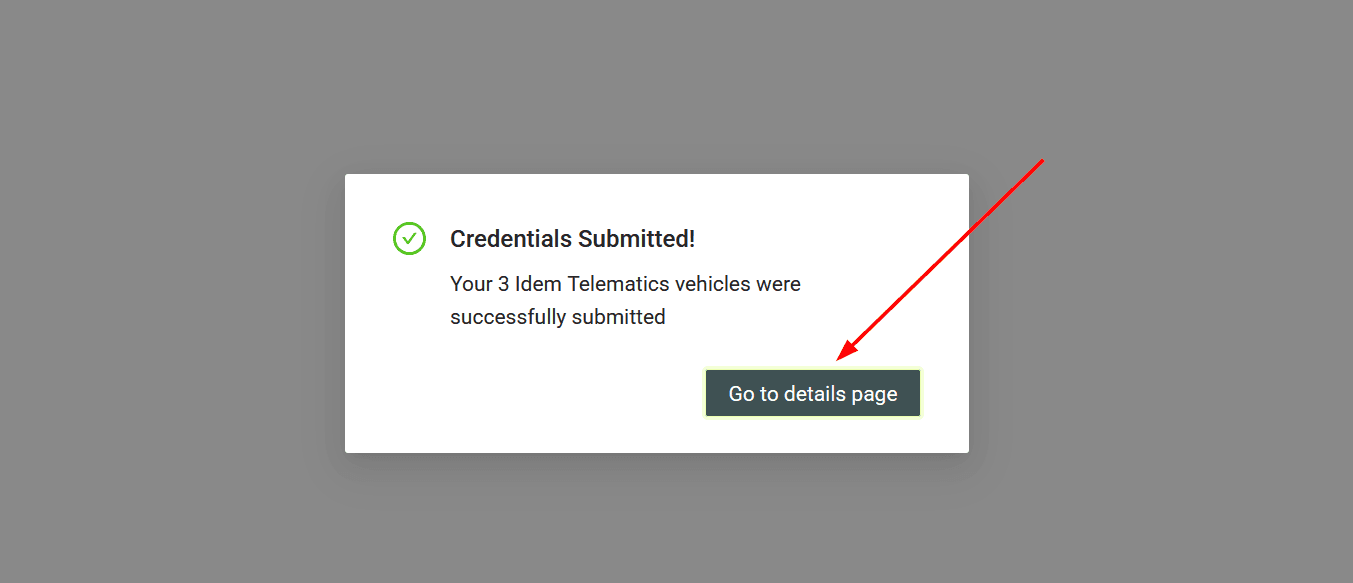Click the word 'Credentials' in the title

(510, 239)
